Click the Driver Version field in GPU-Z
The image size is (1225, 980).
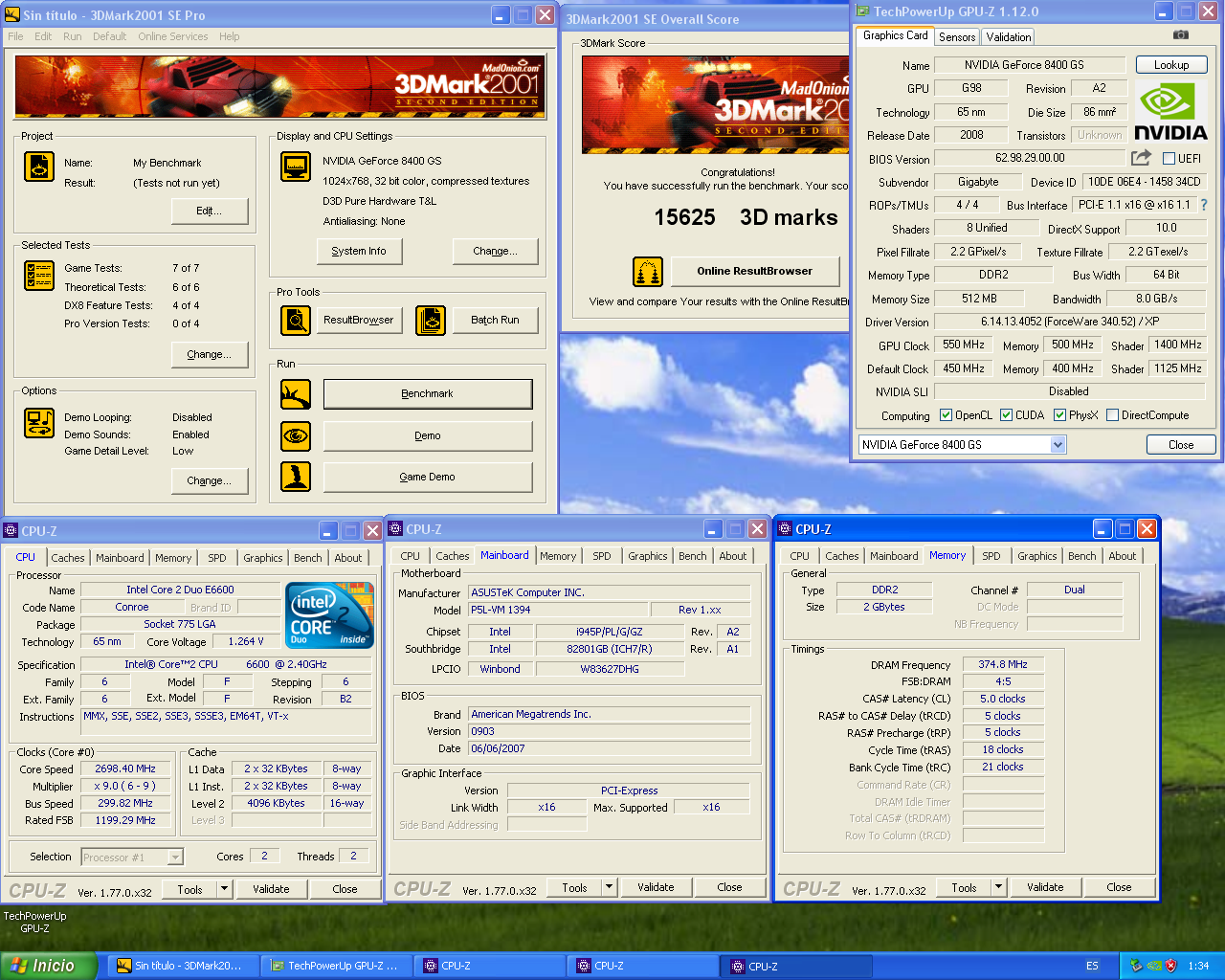[x=1070, y=322]
